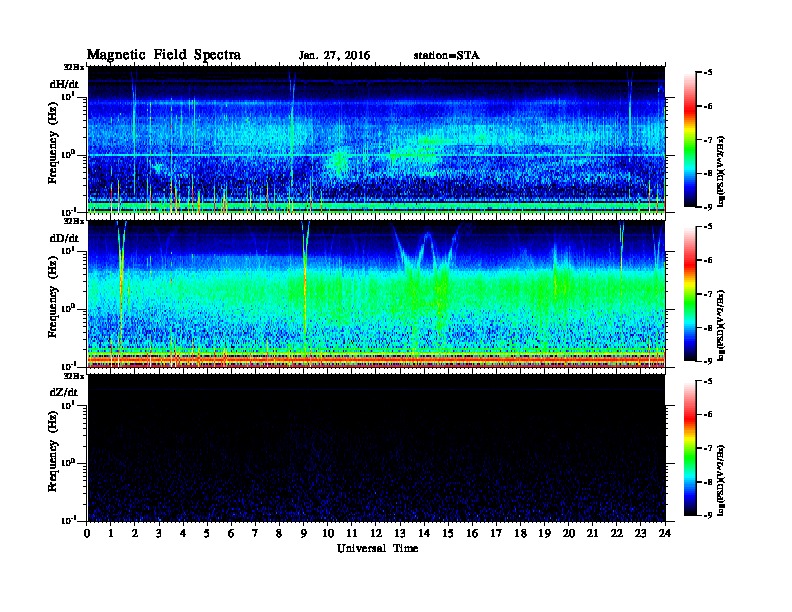Click the dark dZ/dt spectrogram plot area
792x612 pixels.
pos(376,448)
